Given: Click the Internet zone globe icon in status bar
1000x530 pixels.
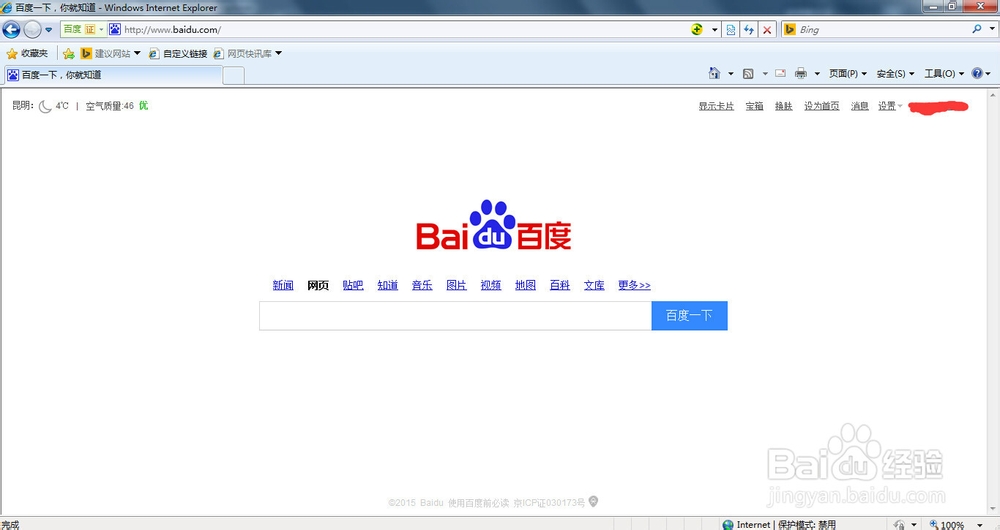Looking at the screenshot, I should coord(728,525).
